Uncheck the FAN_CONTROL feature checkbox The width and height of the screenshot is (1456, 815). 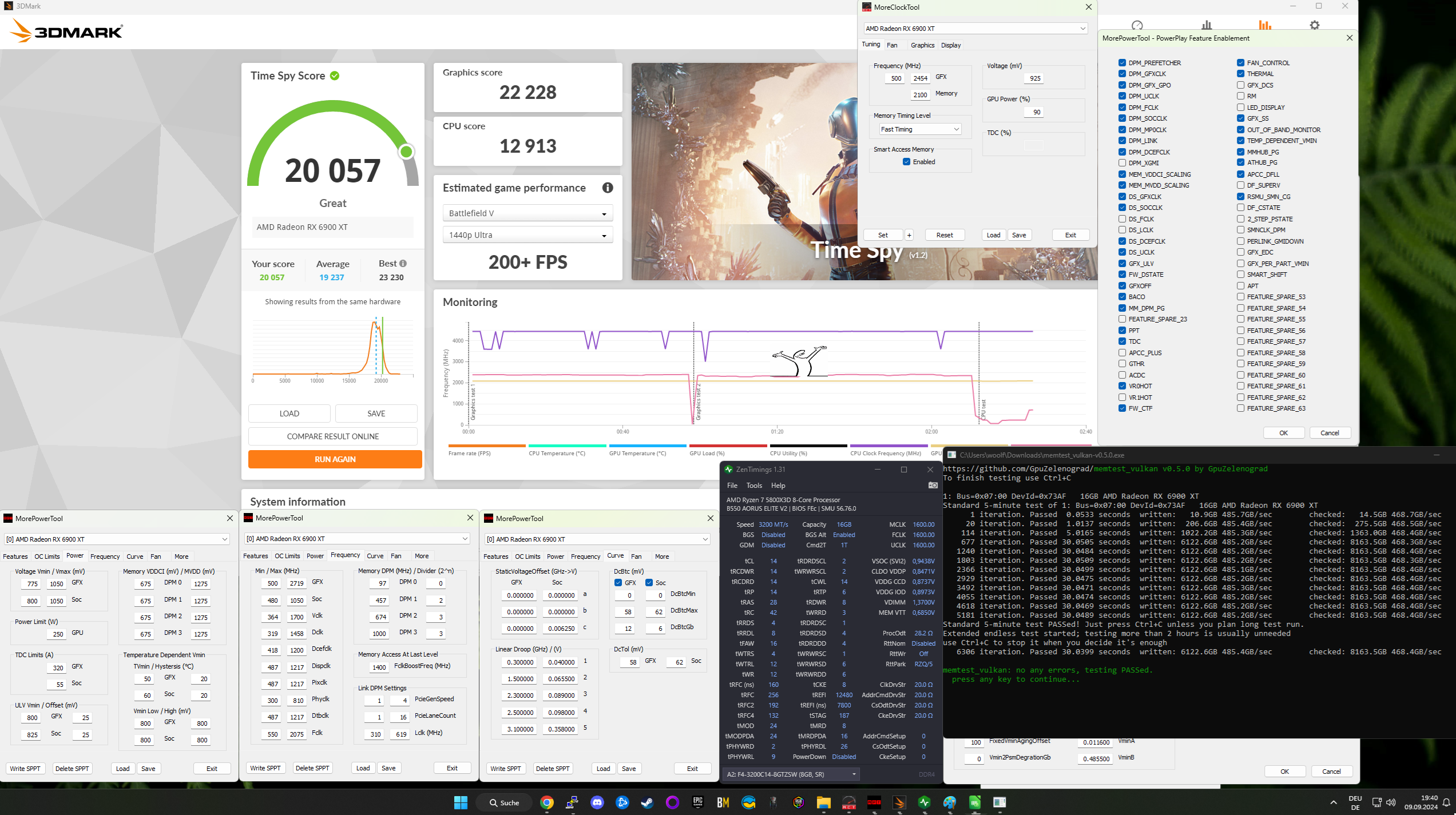click(1240, 63)
